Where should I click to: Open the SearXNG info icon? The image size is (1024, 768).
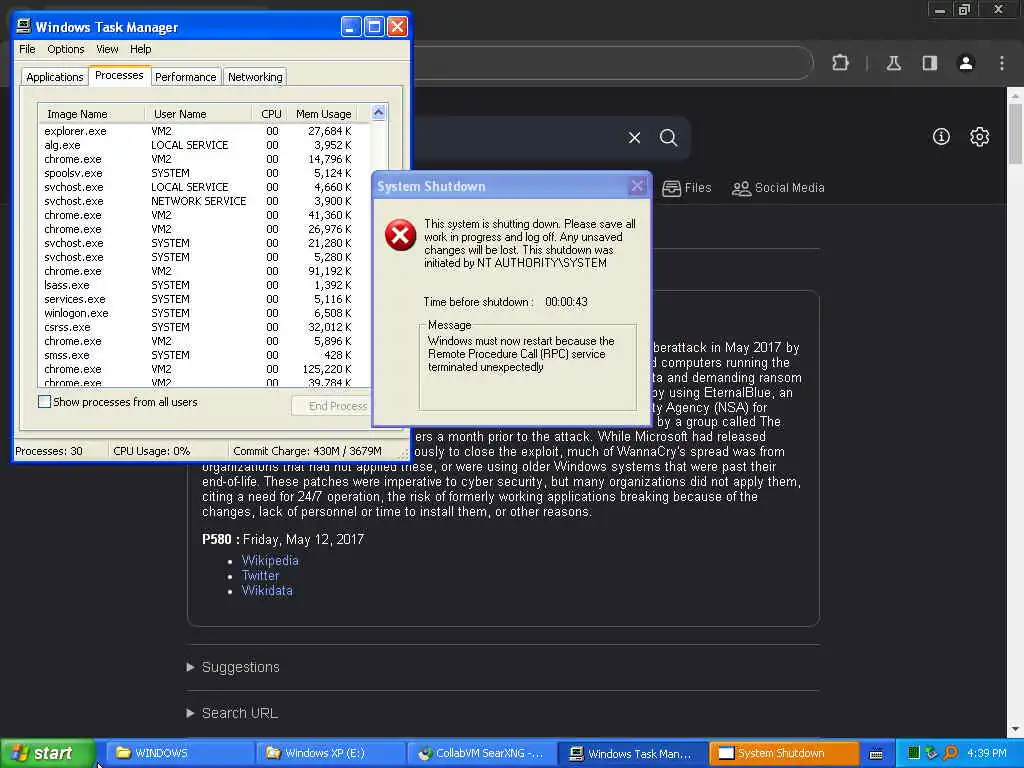pyautogui.click(x=941, y=136)
